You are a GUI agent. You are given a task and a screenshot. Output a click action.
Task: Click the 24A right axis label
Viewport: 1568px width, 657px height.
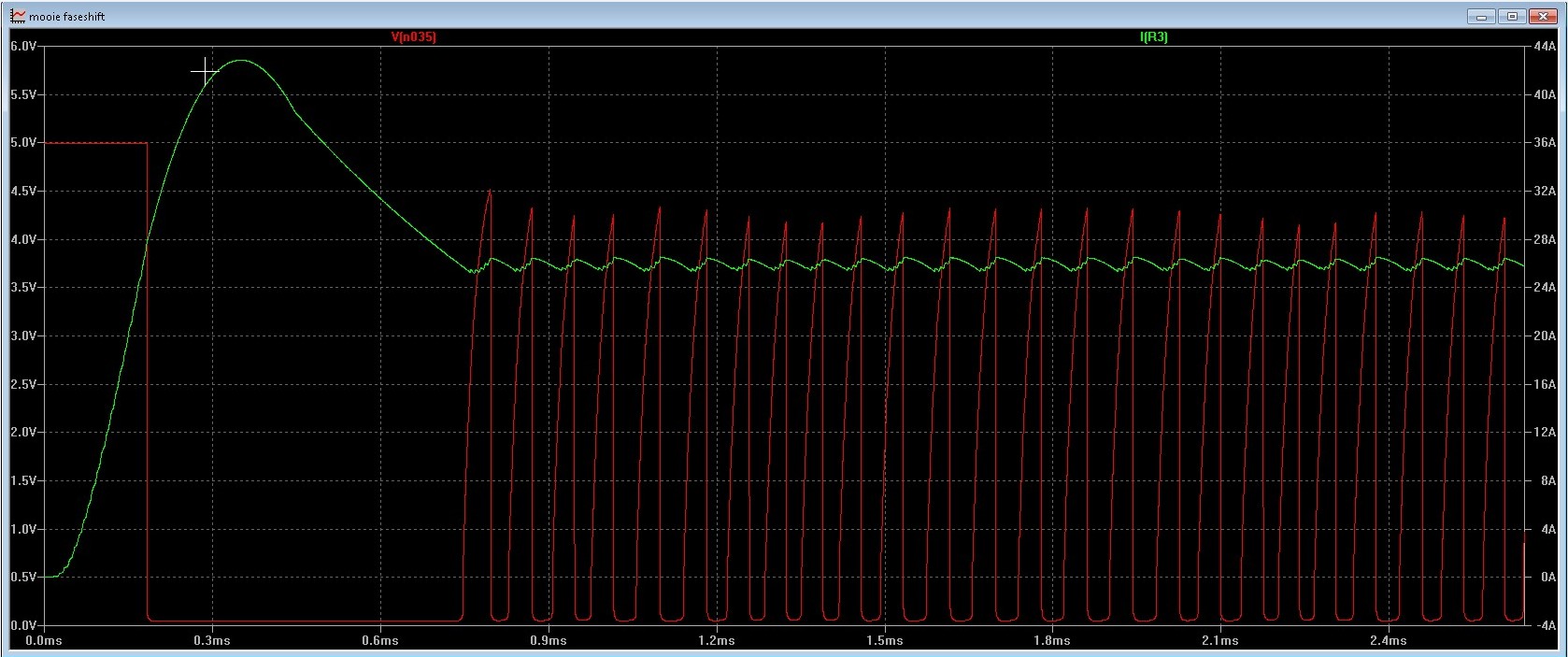click(x=1545, y=287)
